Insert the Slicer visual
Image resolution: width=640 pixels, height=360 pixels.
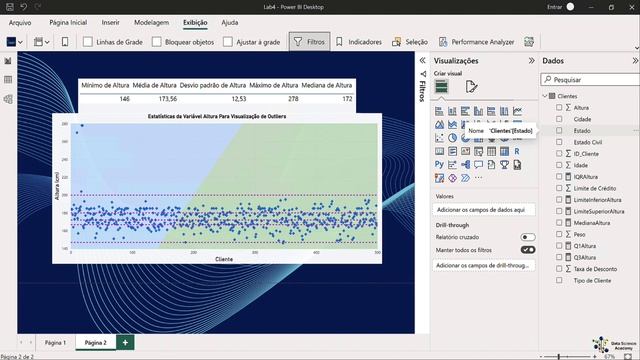pyautogui.click(x=478, y=151)
